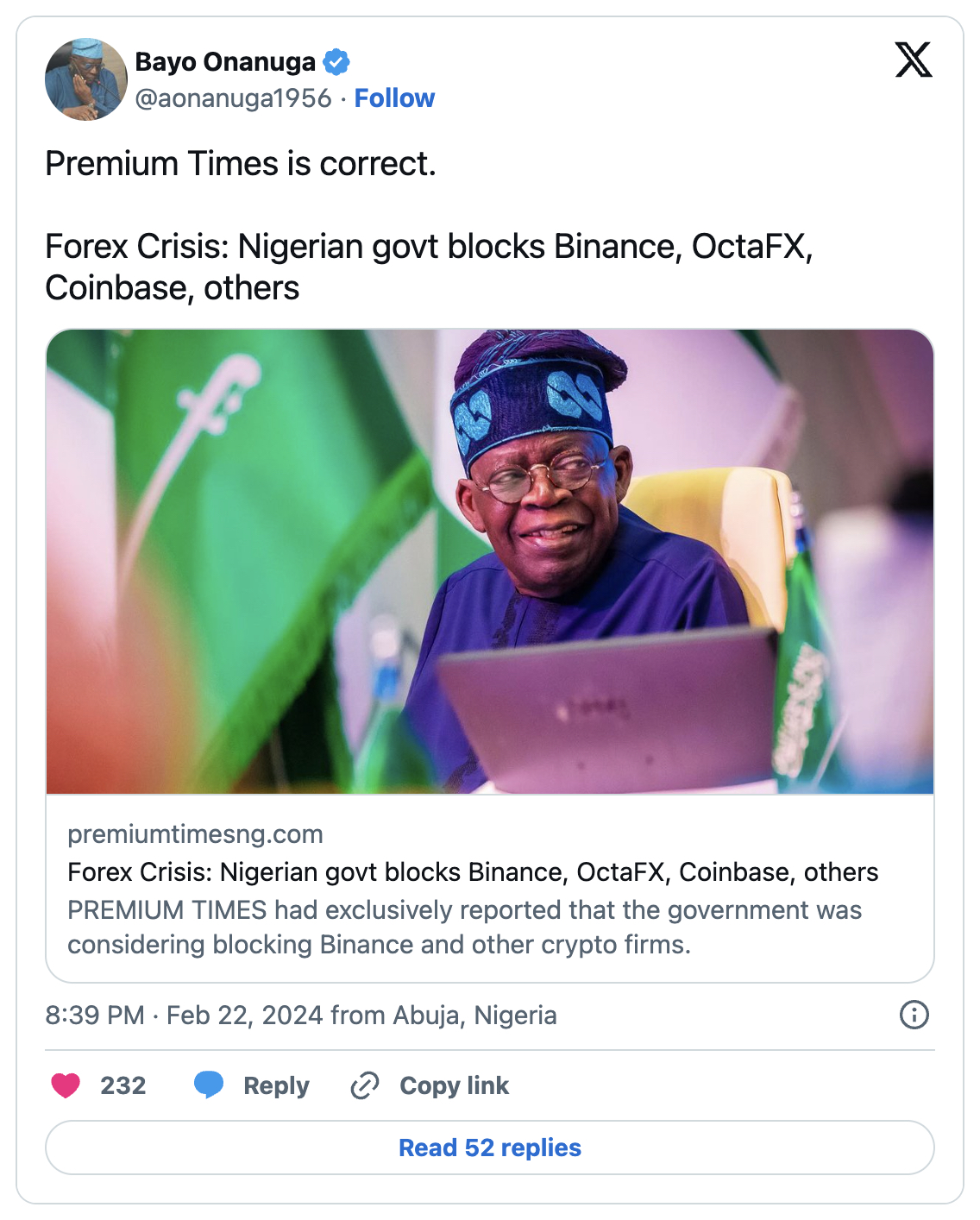Follow Bayo Onanuga
The image size is (980, 1220).
394,98
